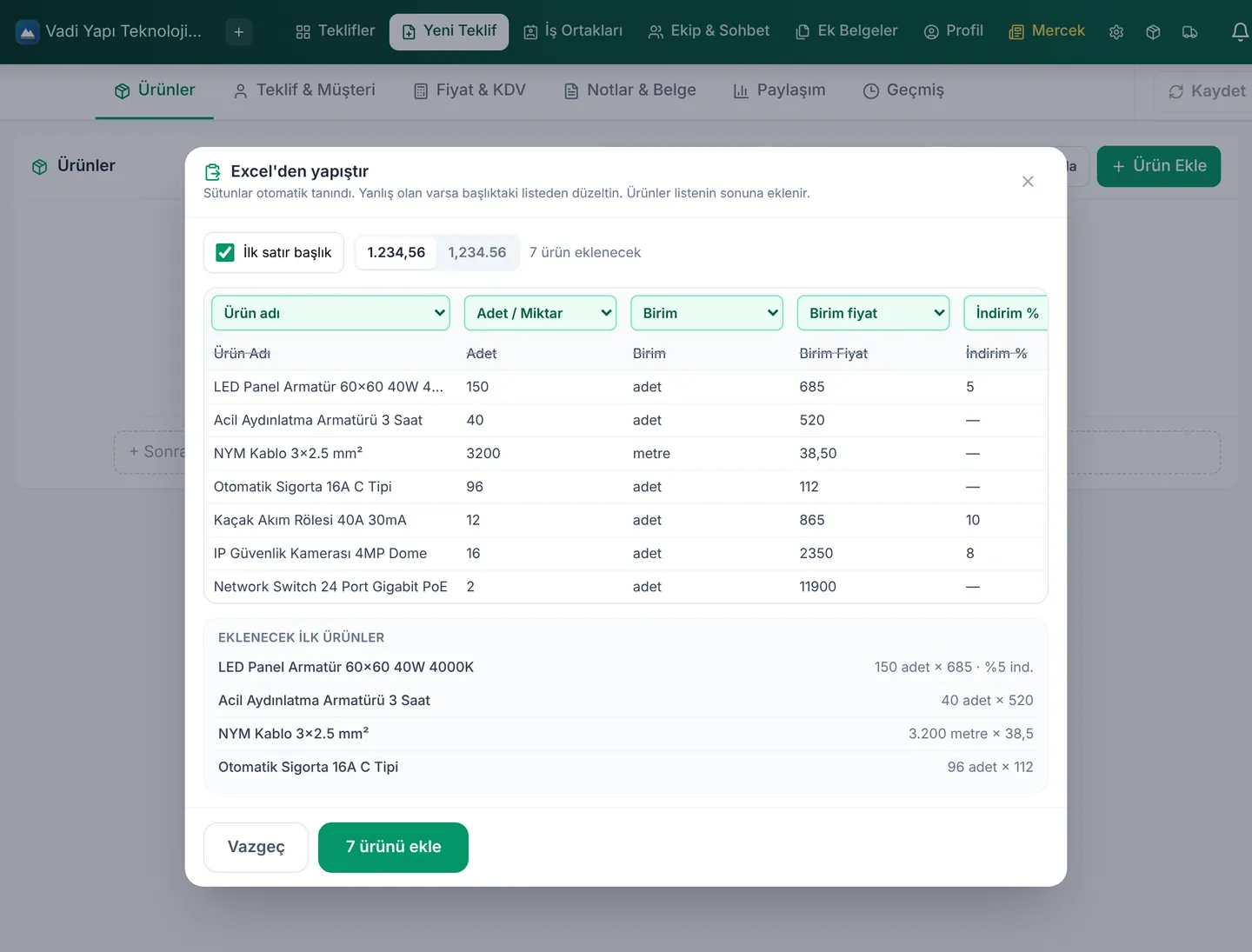Click the plus icon beside the company name
Image resolution: width=1252 pixels, height=952 pixels.
tap(239, 32)
